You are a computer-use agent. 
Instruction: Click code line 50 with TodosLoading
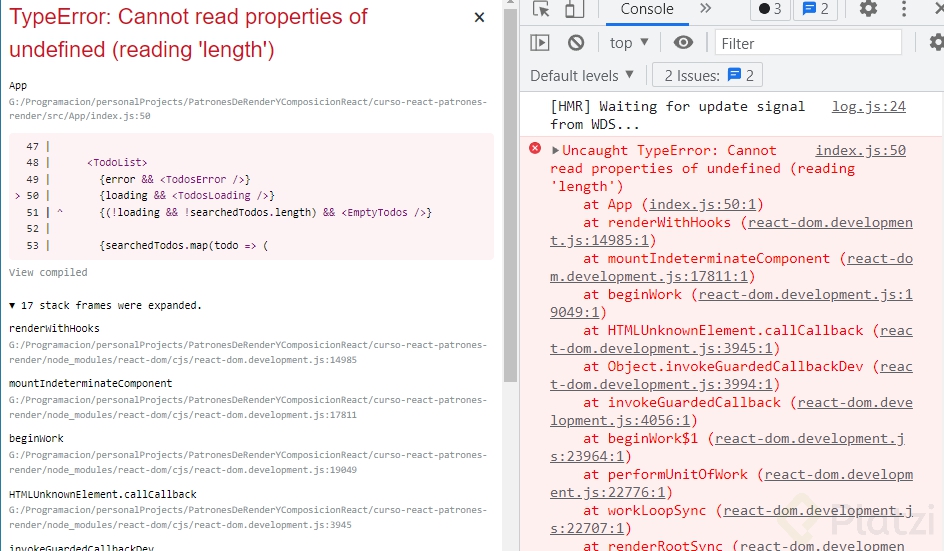[x=187, y=196]
